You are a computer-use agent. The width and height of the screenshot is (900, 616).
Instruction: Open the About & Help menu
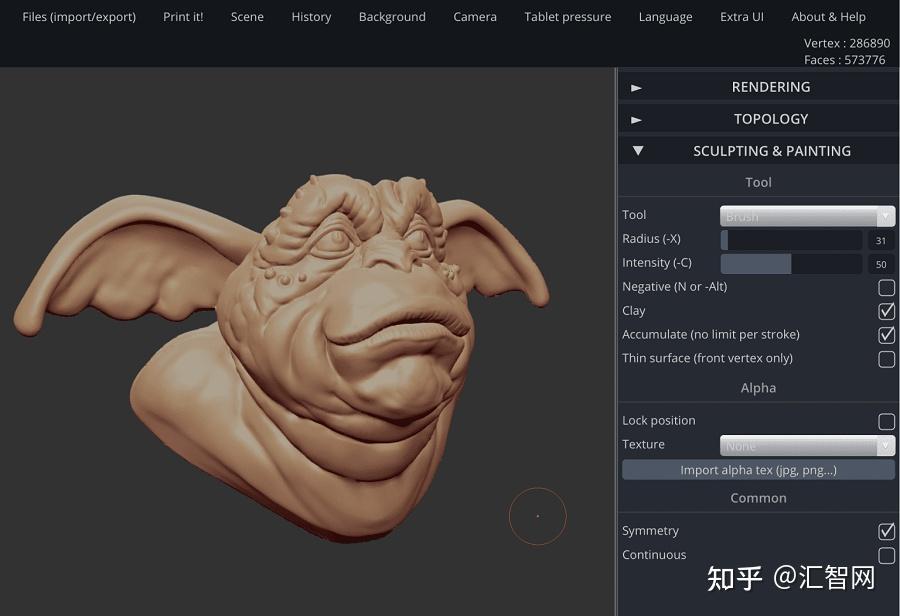[829, 17]
